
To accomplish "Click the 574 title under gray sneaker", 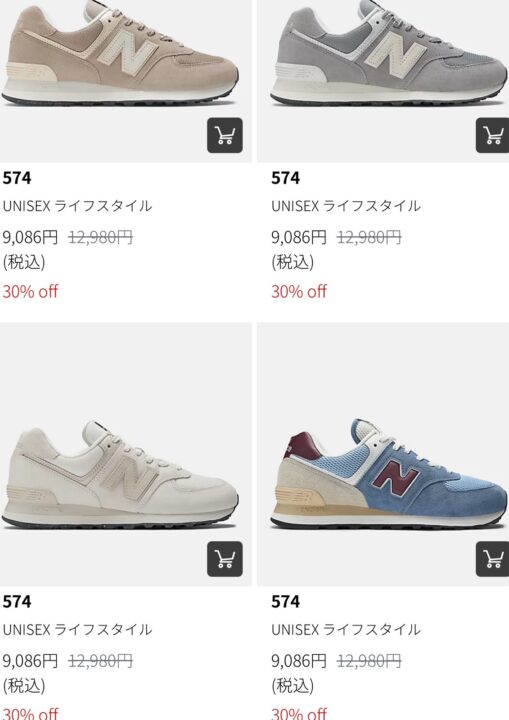I will pyautogui.click(x=285, y=178).
